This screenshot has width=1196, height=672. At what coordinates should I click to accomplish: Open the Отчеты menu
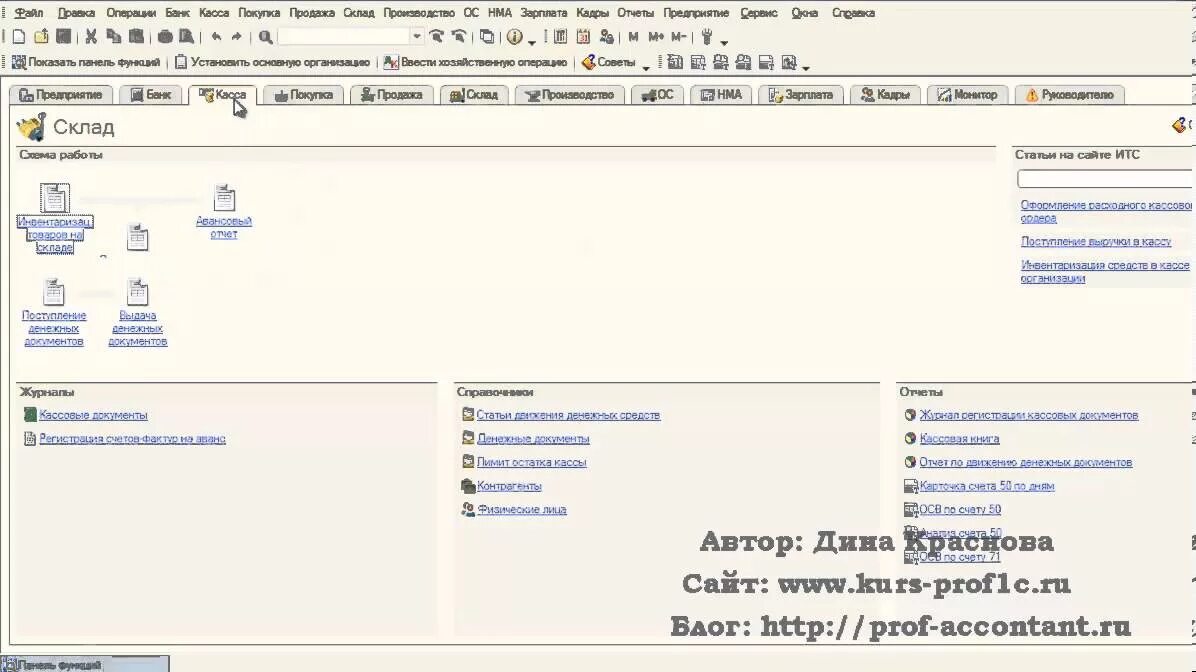(635, 13)
